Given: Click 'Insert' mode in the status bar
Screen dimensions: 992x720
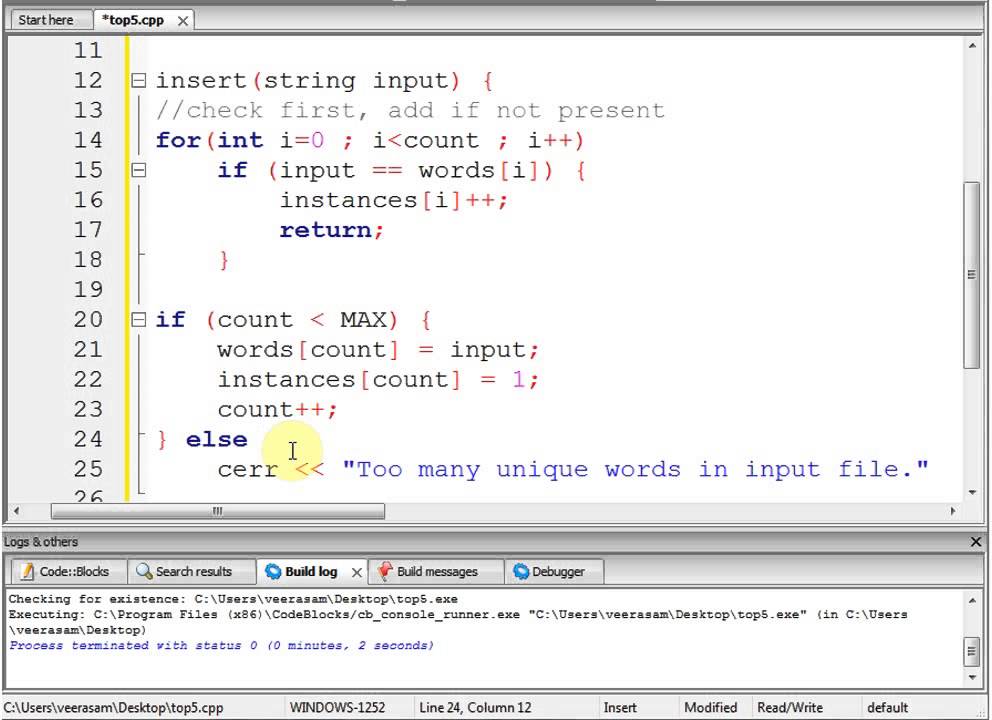Looking at the screenshot, I should coord(620,707).
